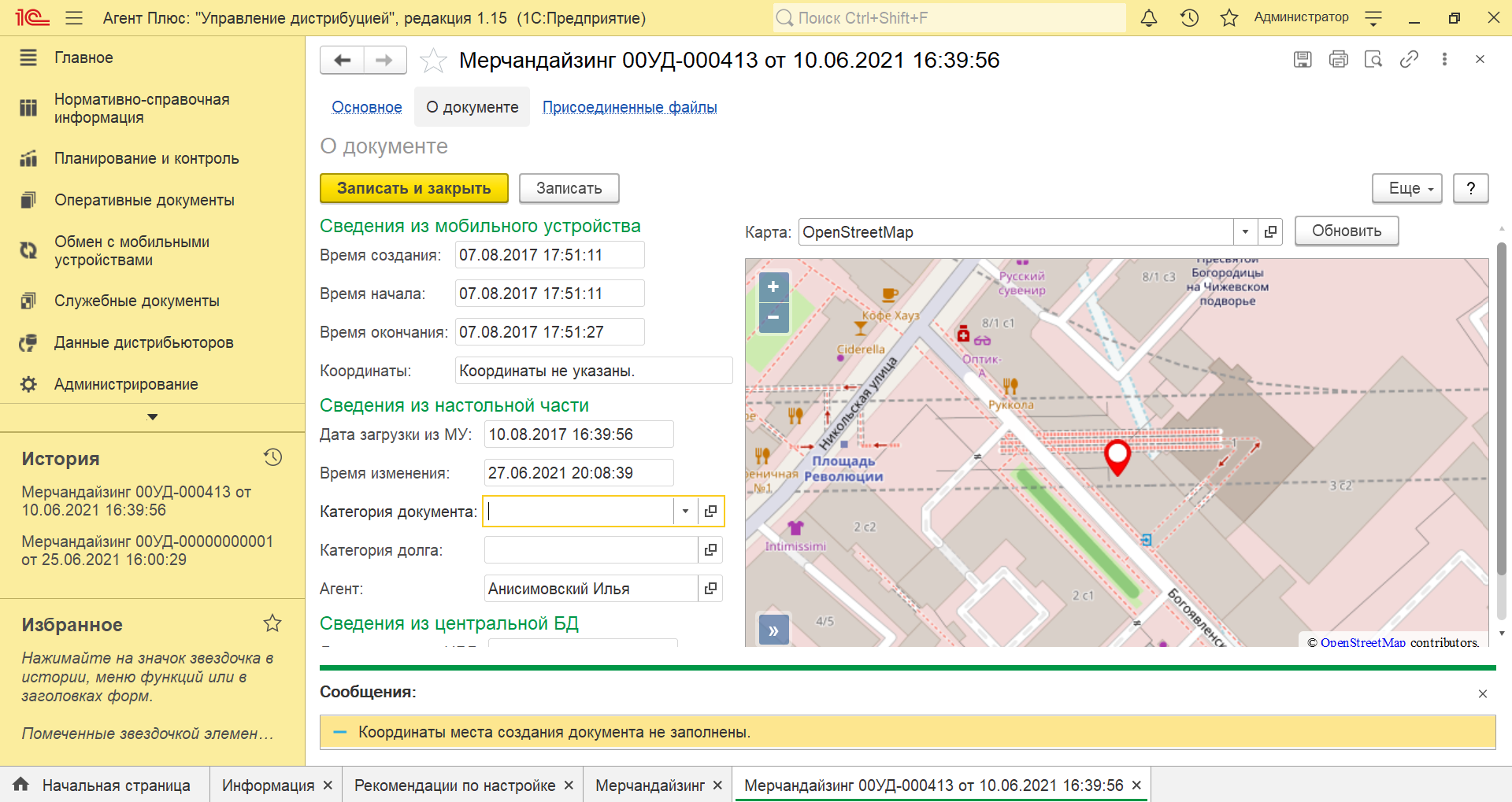This screenshot has height=802, width=1512.
Task: Open the Карта OpenStreetMap item
Action: (1270, 232)
